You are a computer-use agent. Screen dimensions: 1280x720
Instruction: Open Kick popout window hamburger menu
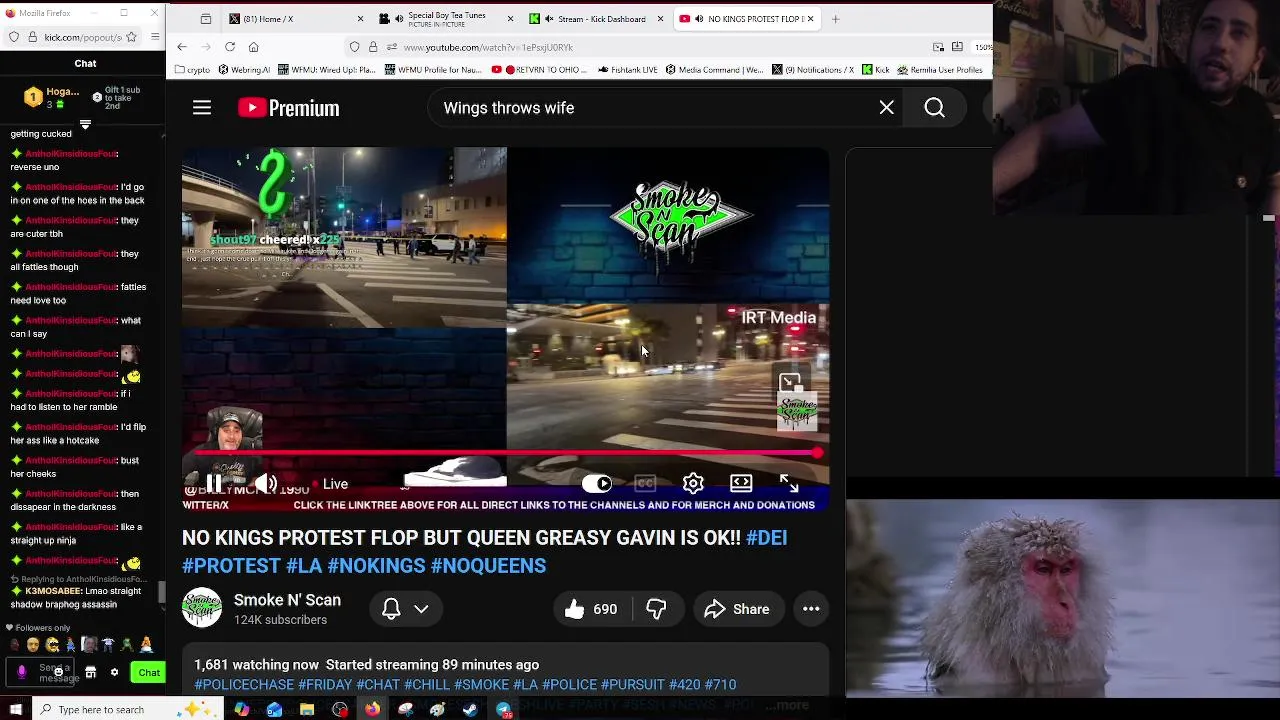[x=155, y=37]
